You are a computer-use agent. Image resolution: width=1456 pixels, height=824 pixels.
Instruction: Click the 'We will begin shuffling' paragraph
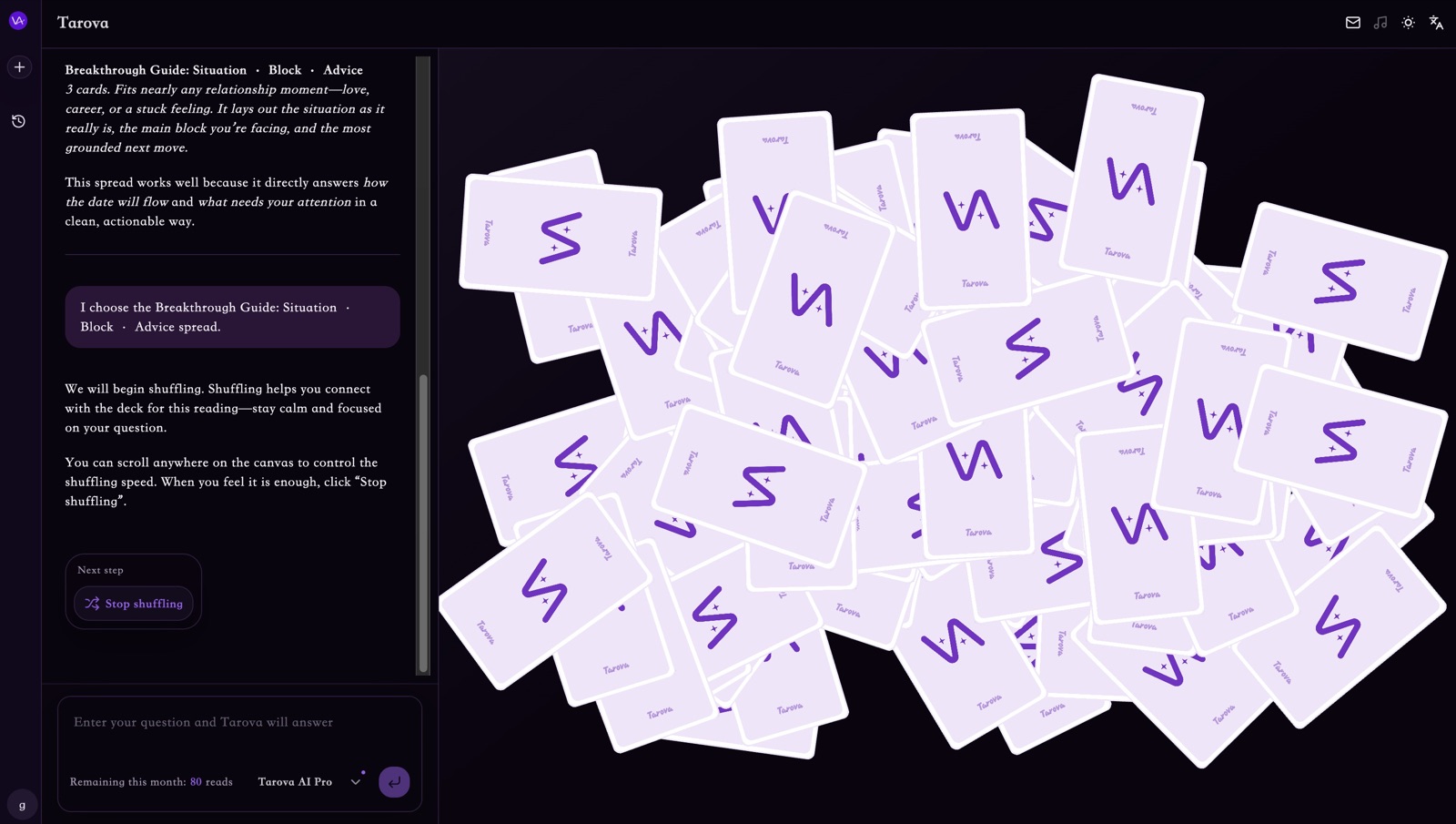click(224, 408)
